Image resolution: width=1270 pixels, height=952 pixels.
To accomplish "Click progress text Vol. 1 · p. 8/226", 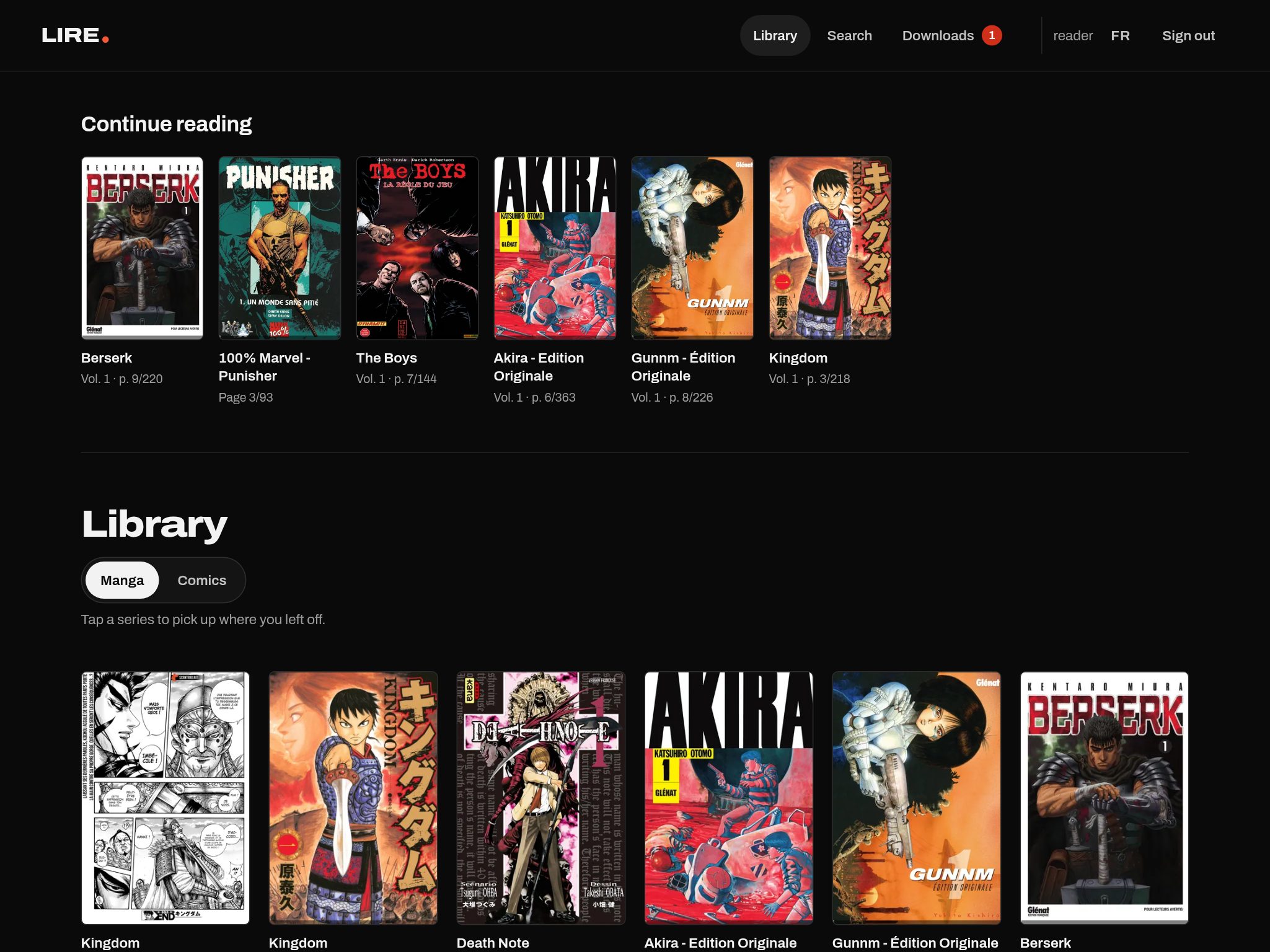I will [x=672, y=397].
